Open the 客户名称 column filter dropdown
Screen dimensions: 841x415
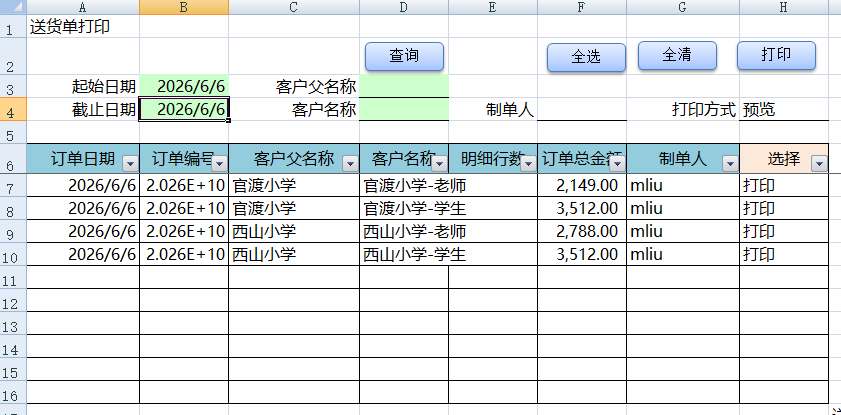click(440, 164)
